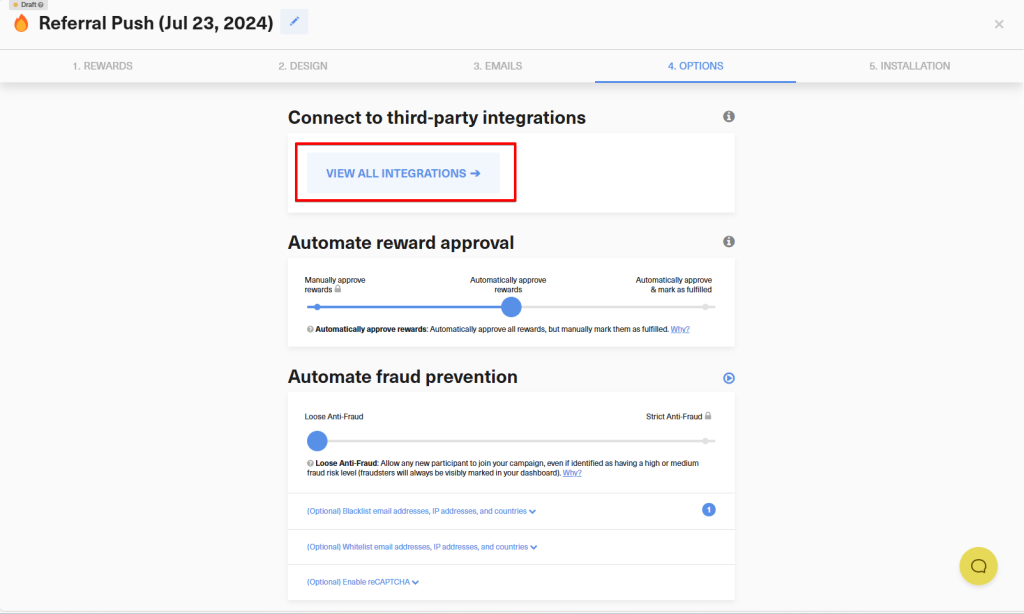The width and height of the screenshot is (1024, 614).
Task: Open the Why? link under Loose Anti-Fraud
Action: click(572, 473)
